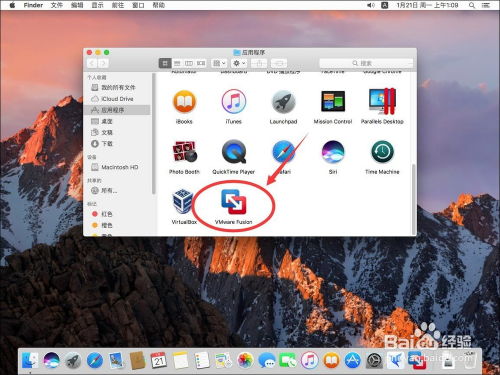Open the Photos app in the Dock

(245, 360)
